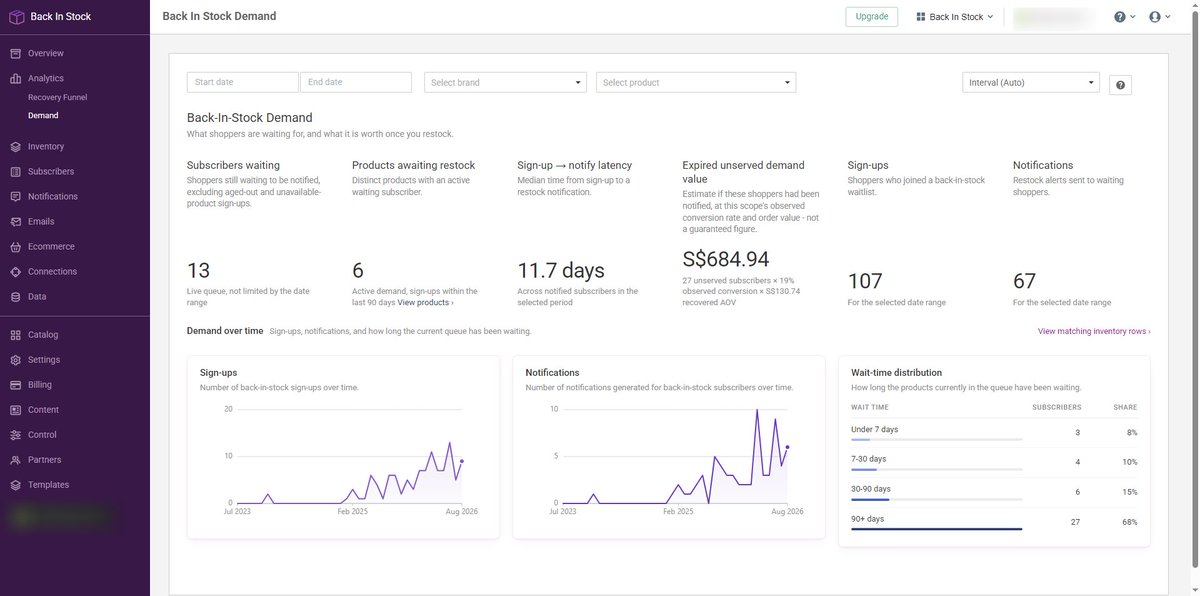Go to Subscribers in the sidebar
Viewport: 1200px width, 596px height.
(x=51, y=172)
